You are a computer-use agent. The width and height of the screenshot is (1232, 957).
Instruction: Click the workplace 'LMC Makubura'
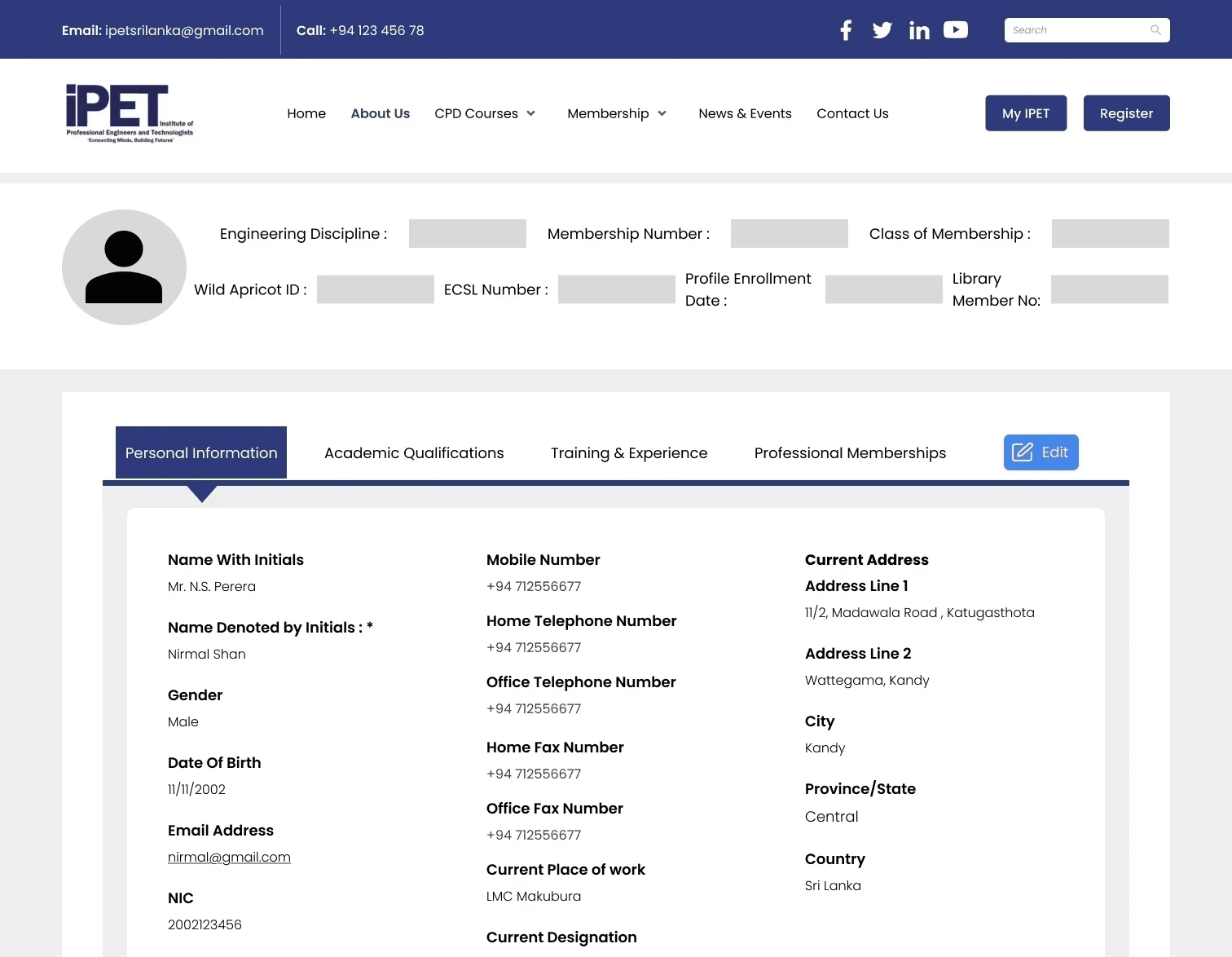tap(534, 896)
